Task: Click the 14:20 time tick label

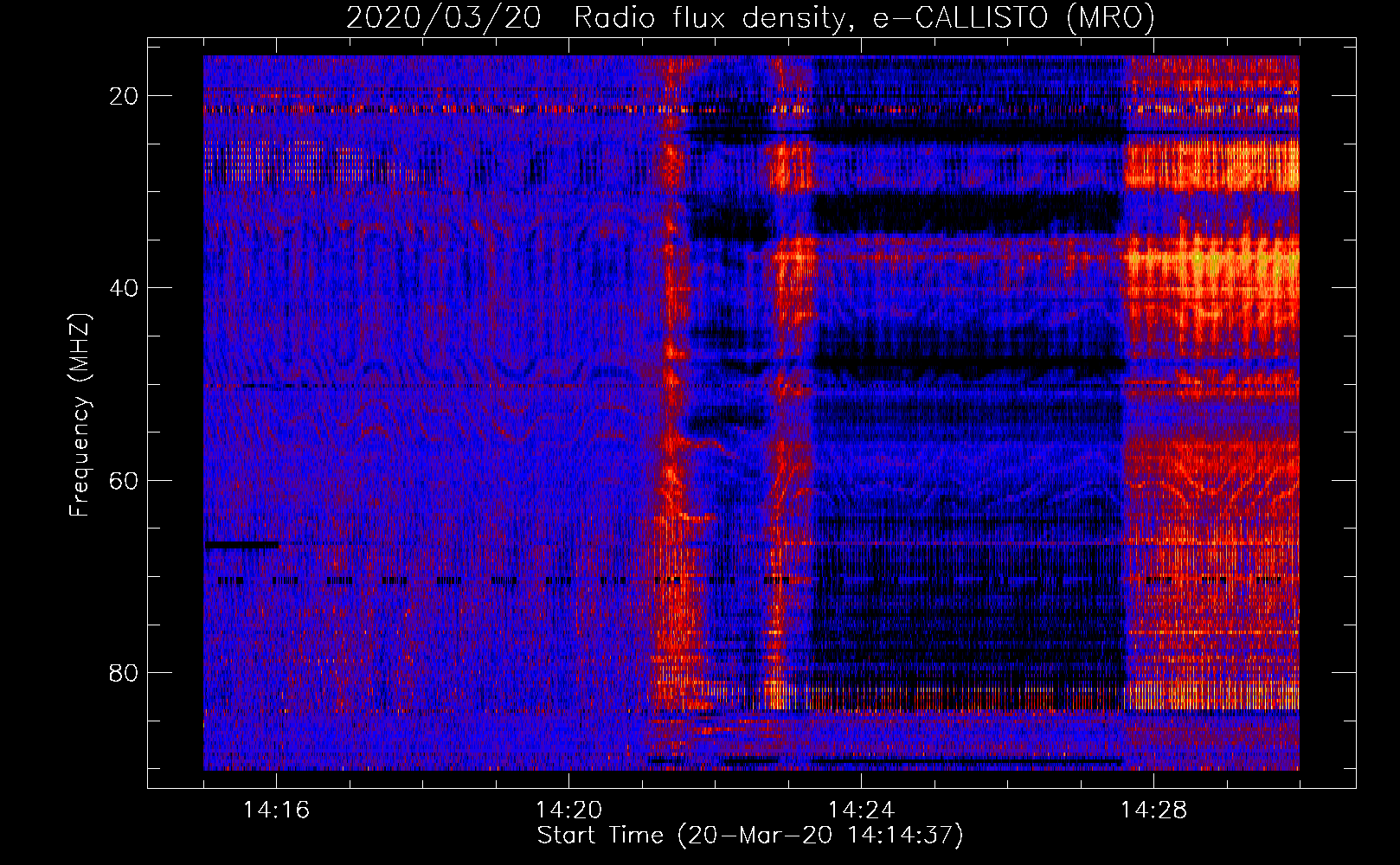Action: 568,810
